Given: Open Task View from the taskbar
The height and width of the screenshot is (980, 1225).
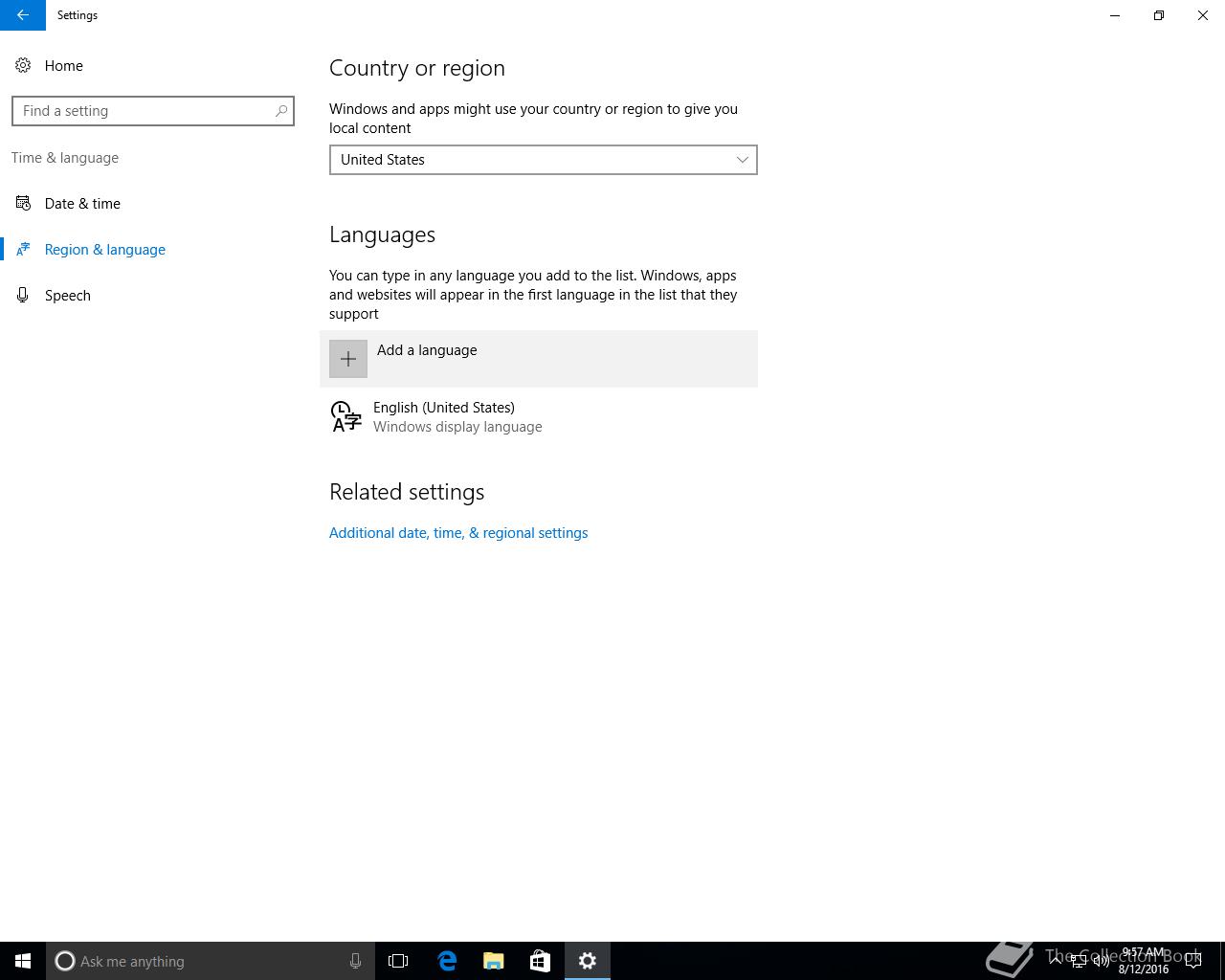Looking at the screenshot, I should pos(398,961).
